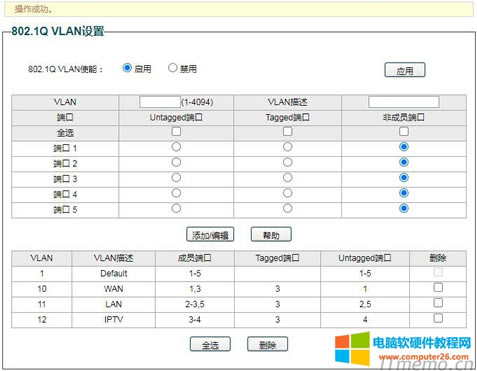
Task: Click member ports value 2-3,5
Action: pyautogui.click(x=195, y=304)
